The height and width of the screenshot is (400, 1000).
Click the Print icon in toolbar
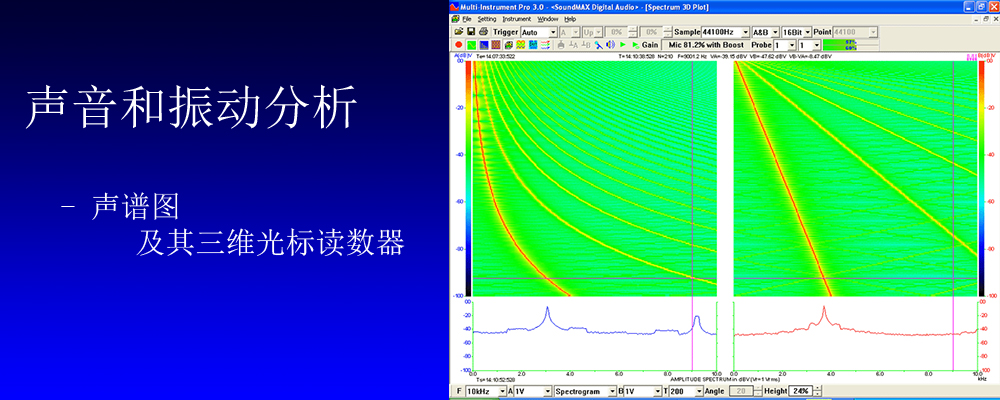pos(483,32)
